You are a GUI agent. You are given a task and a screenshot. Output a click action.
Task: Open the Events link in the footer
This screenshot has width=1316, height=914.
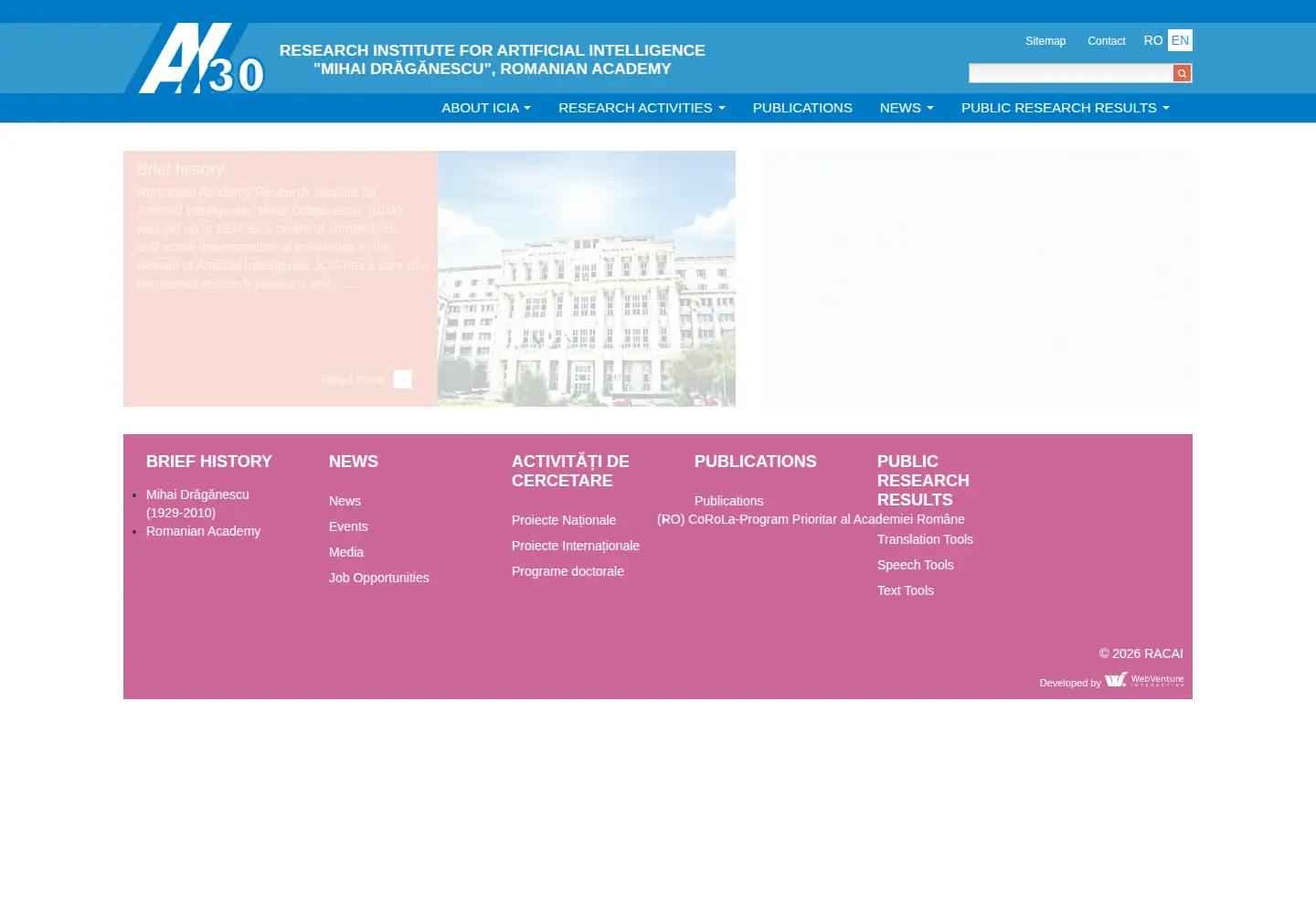coord(348,526)
